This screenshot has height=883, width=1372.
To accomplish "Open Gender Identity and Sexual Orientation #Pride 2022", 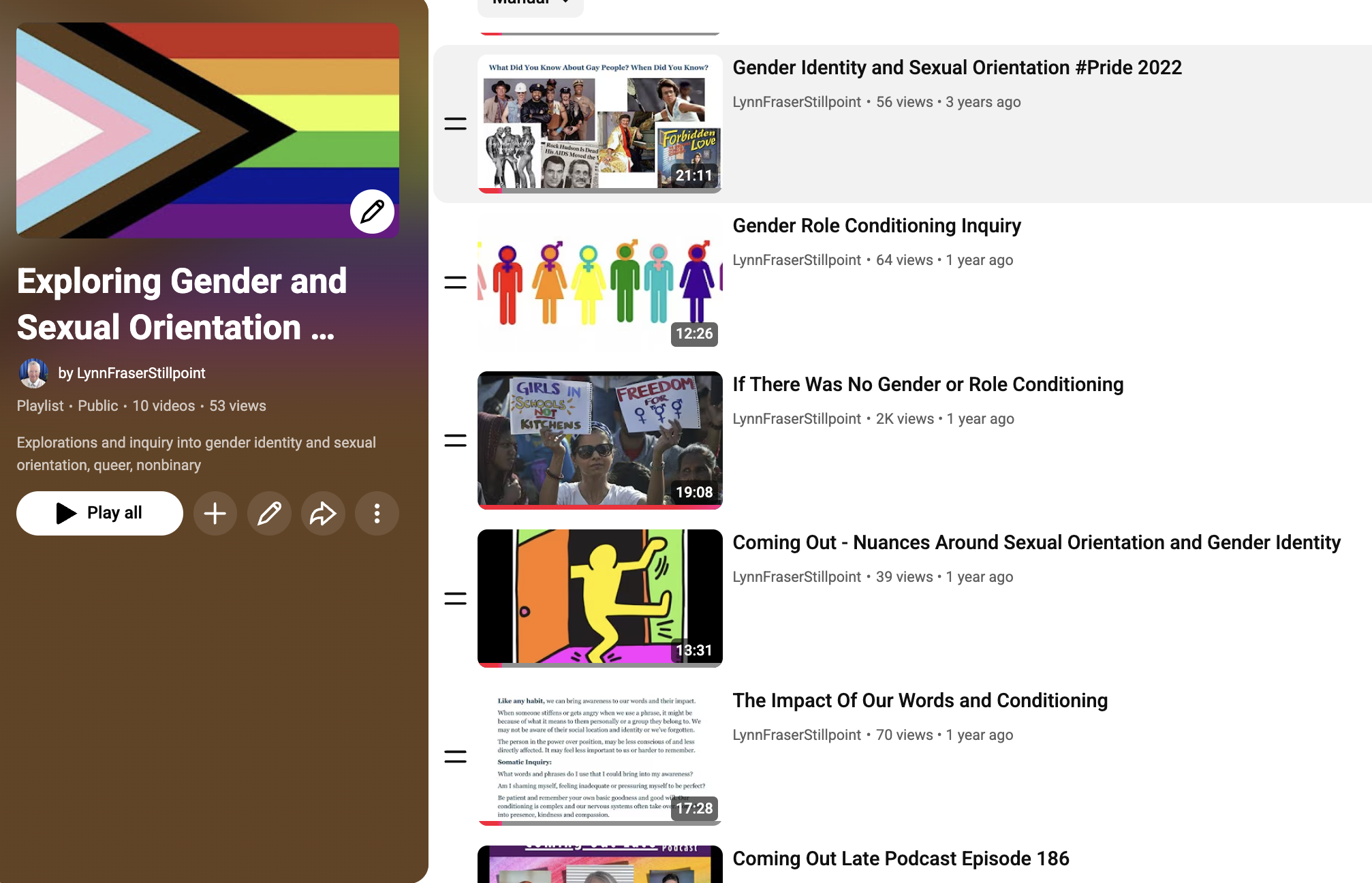I will point(956,67).
